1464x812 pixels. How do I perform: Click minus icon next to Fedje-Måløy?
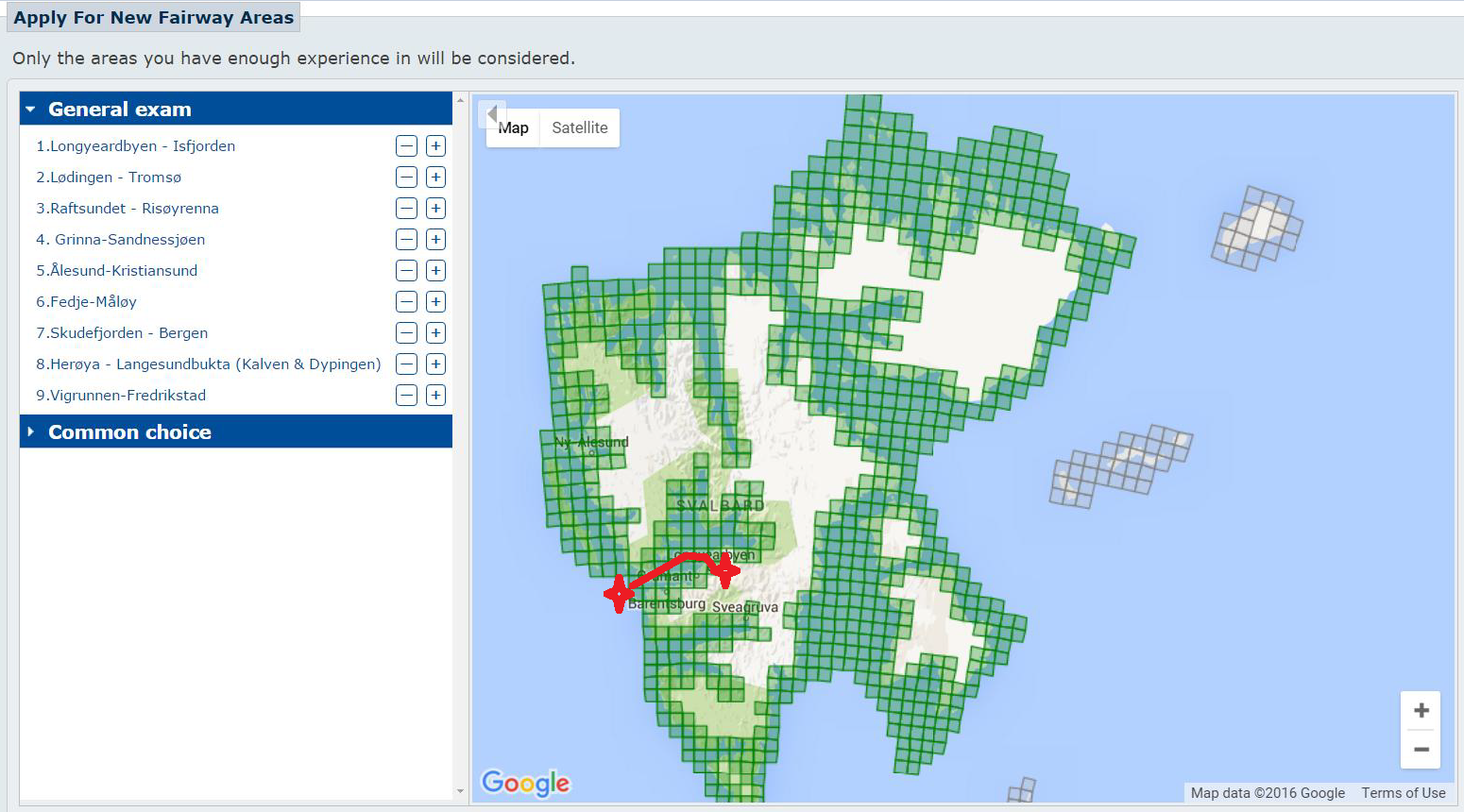click(406, 302)
